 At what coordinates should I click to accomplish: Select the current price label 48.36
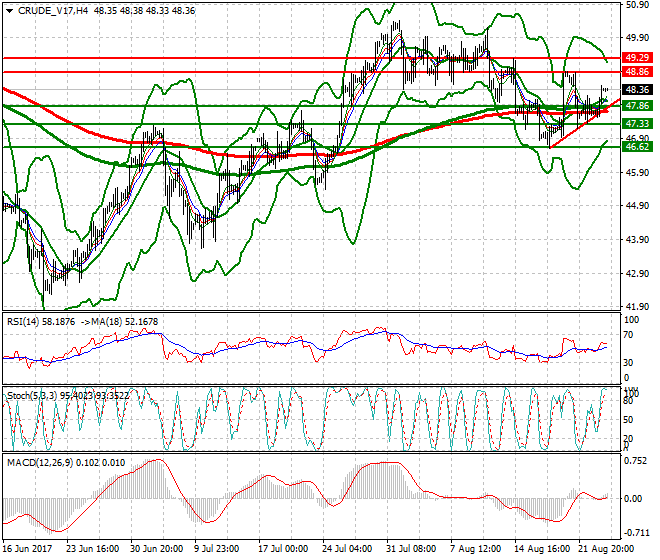pos(637,90)
